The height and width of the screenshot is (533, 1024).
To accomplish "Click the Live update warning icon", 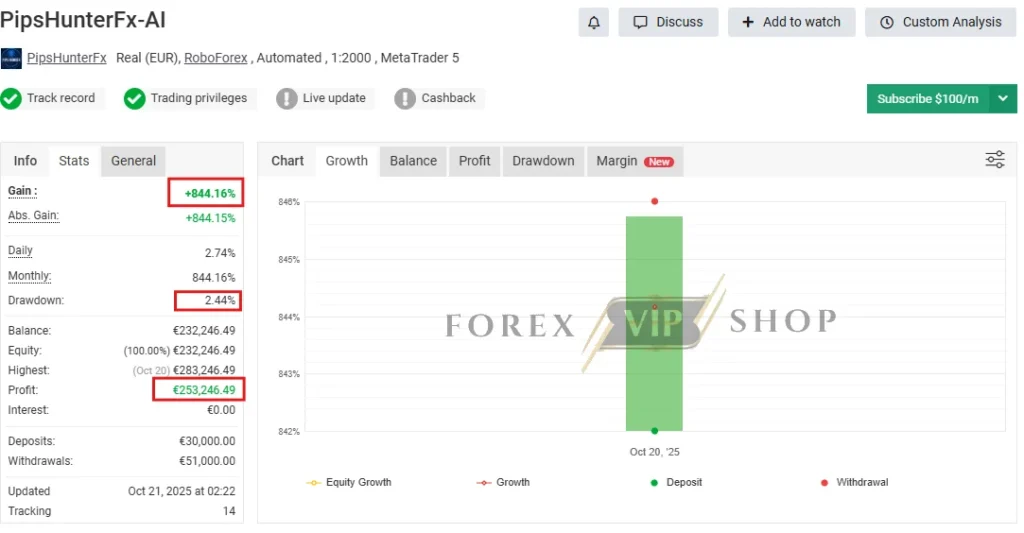I will (286, 99).
